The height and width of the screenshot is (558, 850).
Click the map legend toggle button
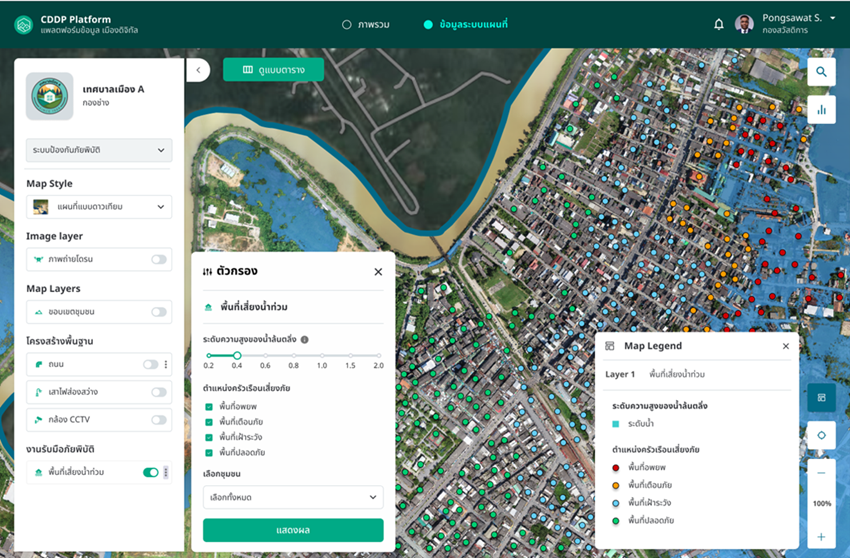click(x=821, y=397)
